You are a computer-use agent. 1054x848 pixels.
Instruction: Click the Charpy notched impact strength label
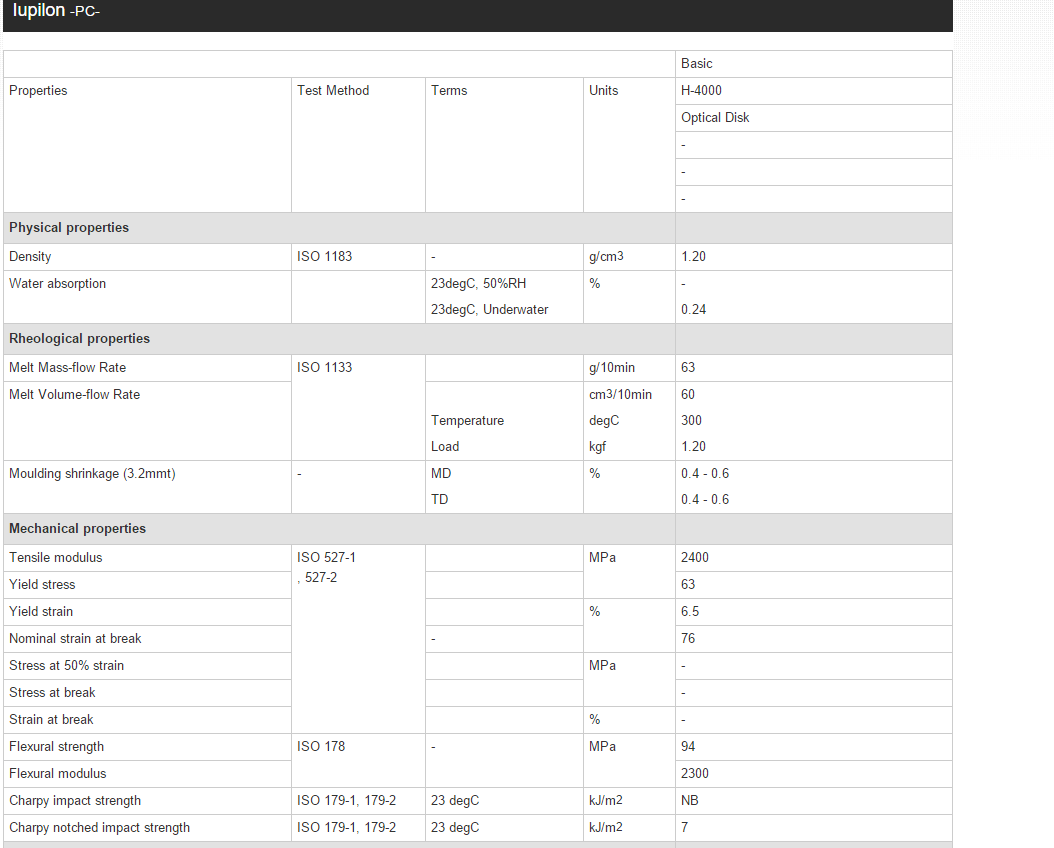(99, 828)
